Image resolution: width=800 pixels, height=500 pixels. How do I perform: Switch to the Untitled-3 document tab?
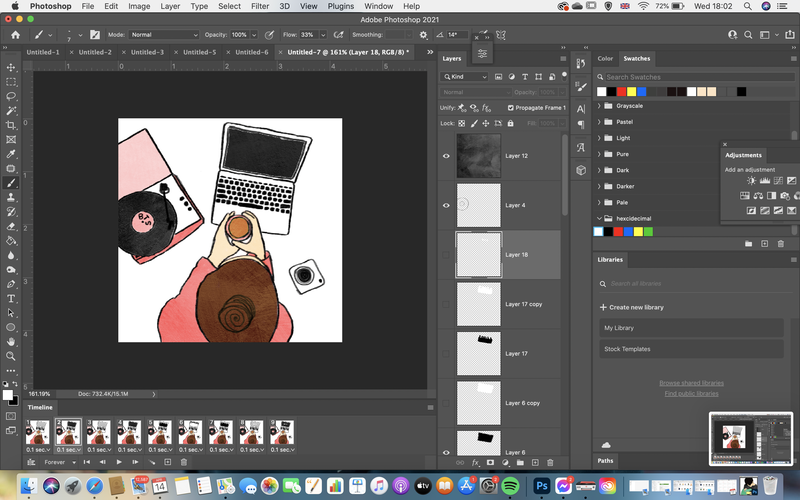[147, 52]
